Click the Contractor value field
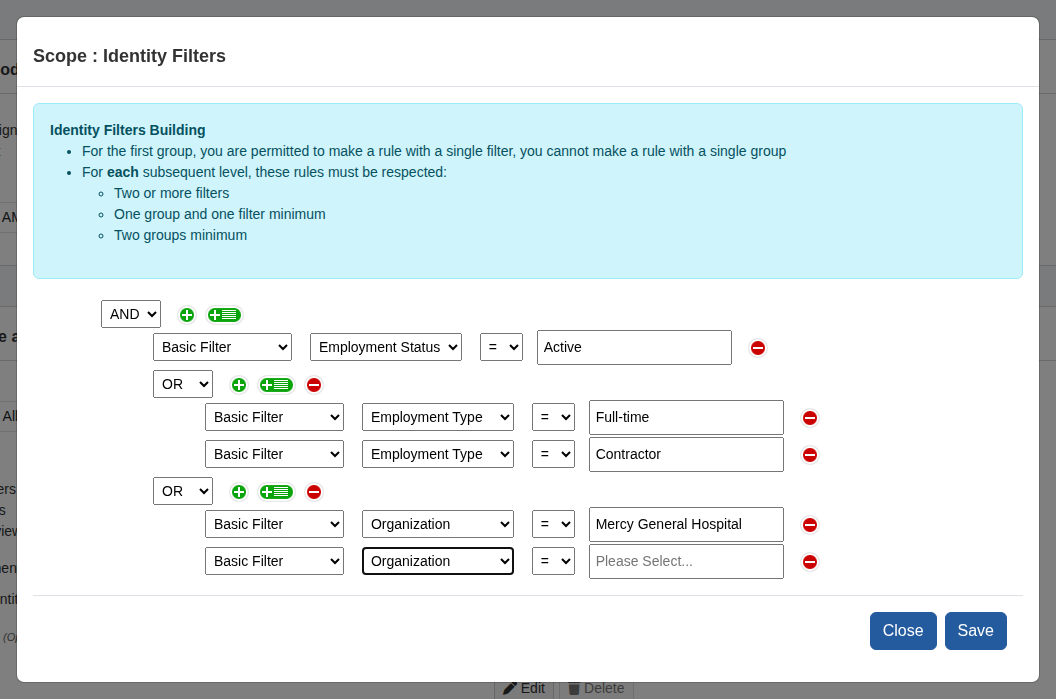 tap(686, 455)
